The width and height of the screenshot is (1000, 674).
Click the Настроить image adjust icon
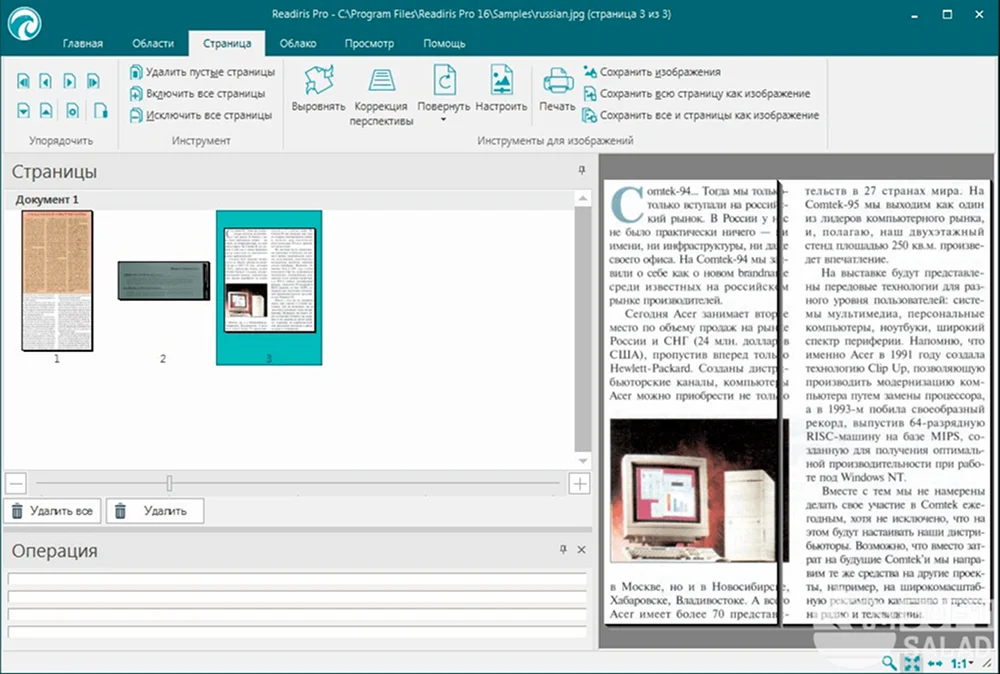click(501, 80)
